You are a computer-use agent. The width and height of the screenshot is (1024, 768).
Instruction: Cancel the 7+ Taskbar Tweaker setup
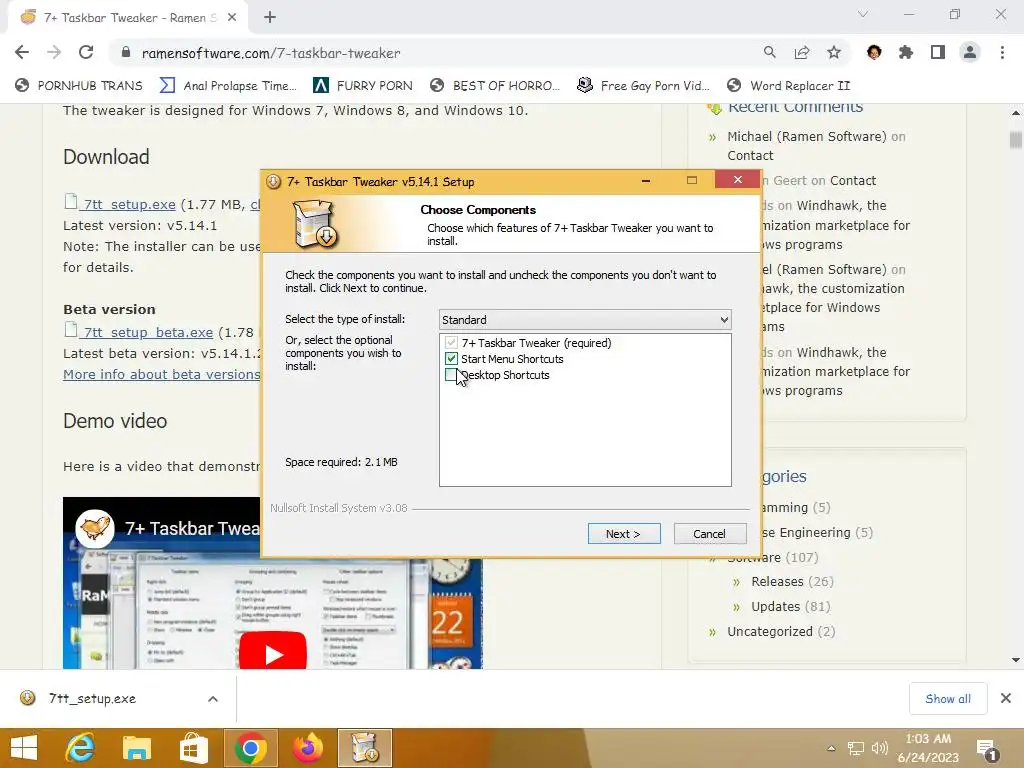click(x=709, y=534)
